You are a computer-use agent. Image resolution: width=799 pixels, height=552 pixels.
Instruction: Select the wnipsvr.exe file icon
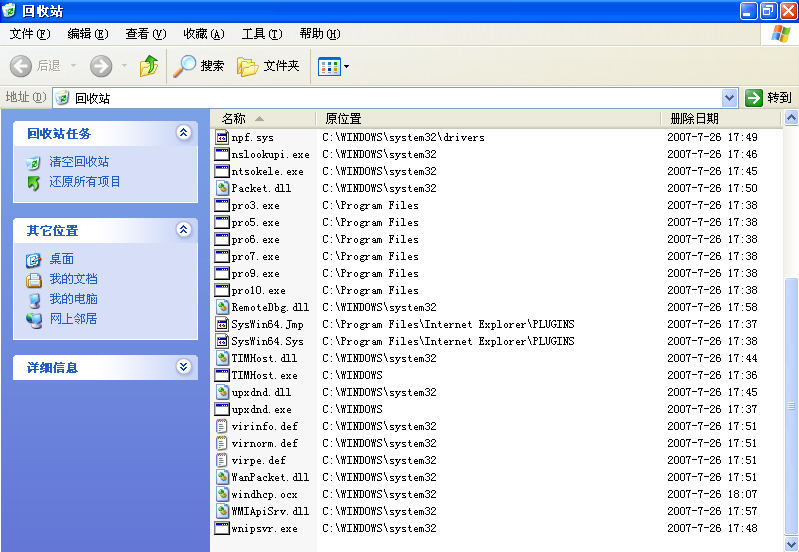222,528
